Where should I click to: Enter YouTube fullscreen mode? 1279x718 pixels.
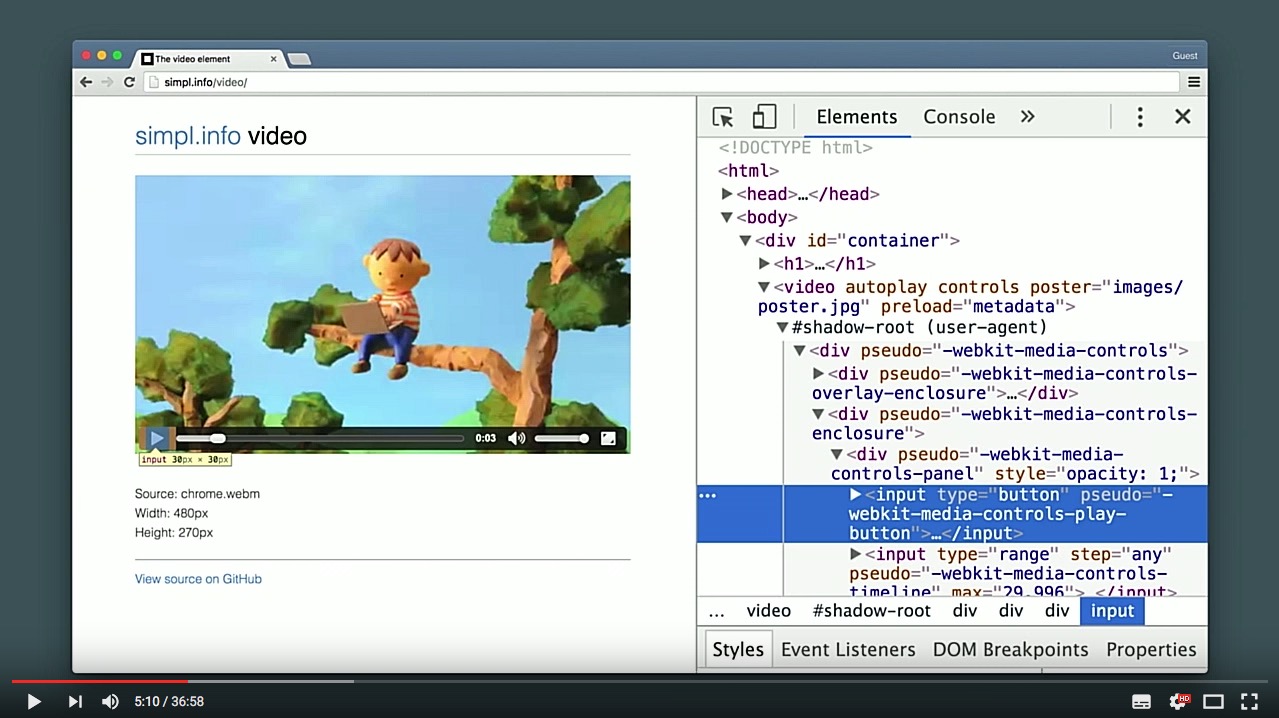tap(1249, 702)
